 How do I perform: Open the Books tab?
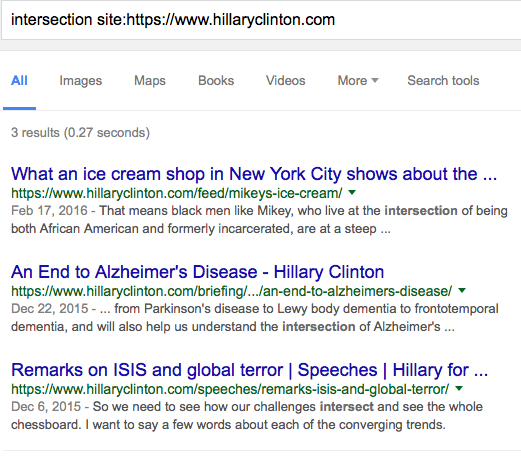pos(216,81)
